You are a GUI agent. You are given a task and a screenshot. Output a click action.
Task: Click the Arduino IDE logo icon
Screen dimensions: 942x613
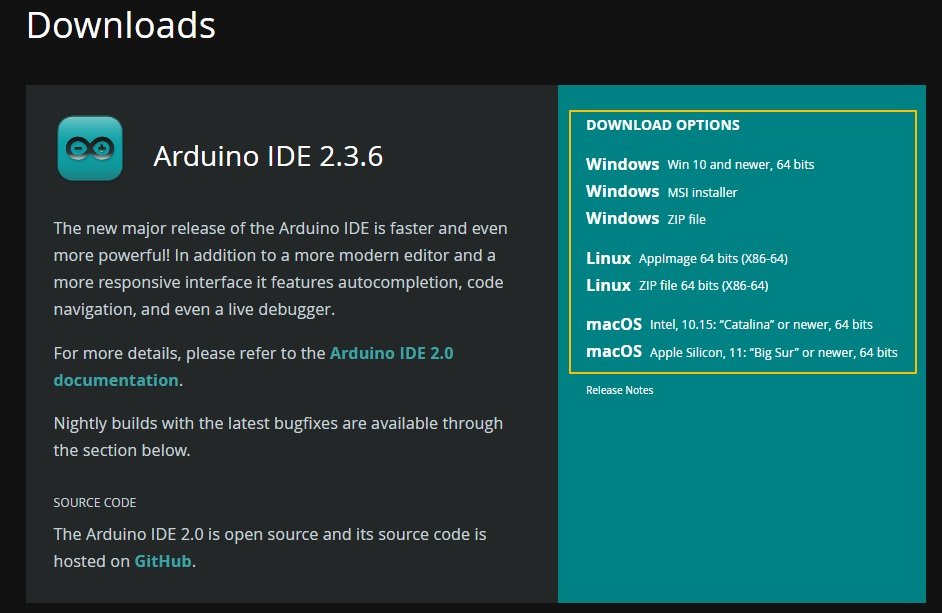[x=90, y=148]
